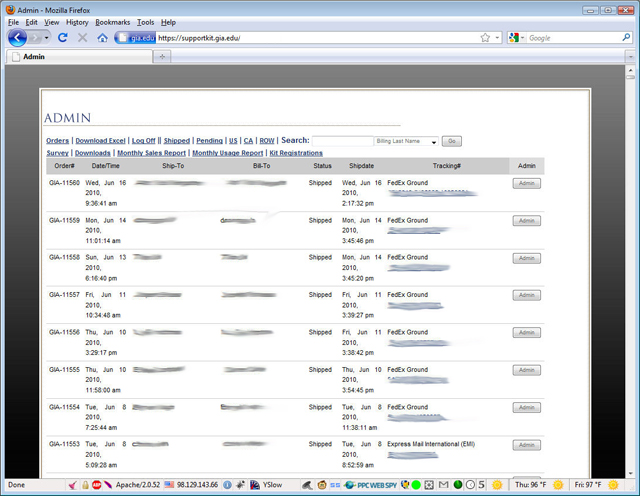640x496 pixels.
Task: Click the search magnifier icon
Action: click(x=626, y=38)
